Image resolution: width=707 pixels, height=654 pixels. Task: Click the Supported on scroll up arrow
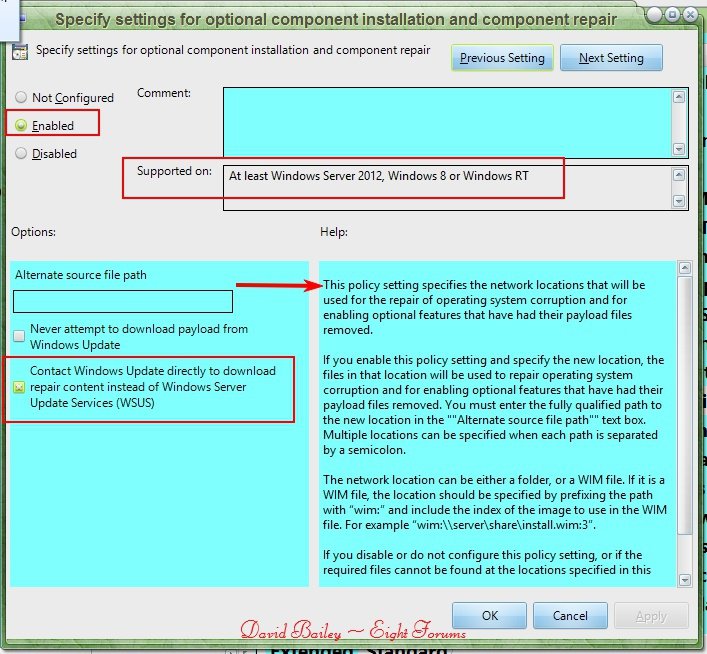click(x=679, y=175)
